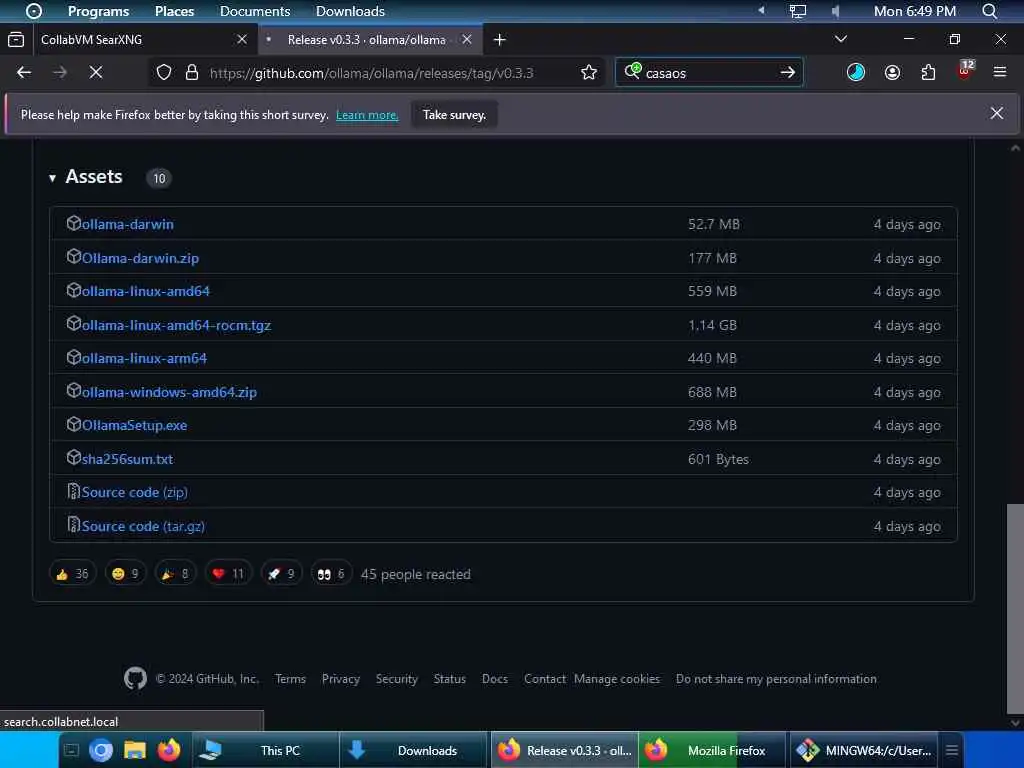Open the file manager folder in taskbar
This screenshot has width=1024, height=768.
click(x=135, y=751)
